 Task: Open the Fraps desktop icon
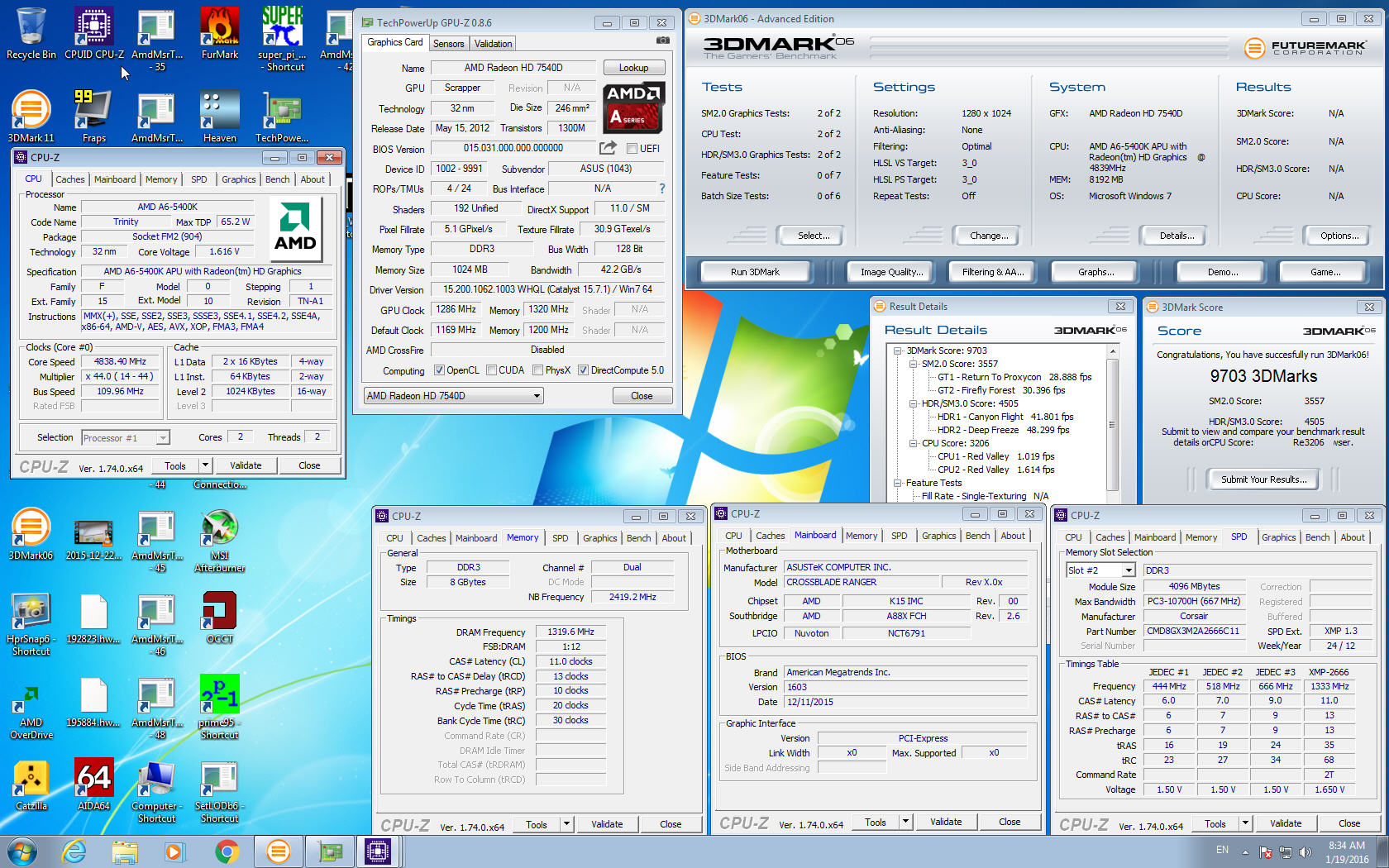tap(94, 117)
